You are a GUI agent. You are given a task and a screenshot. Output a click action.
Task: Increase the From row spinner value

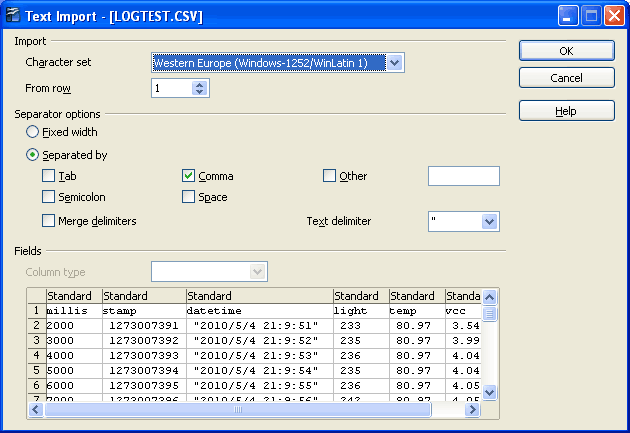click(200, 84)
